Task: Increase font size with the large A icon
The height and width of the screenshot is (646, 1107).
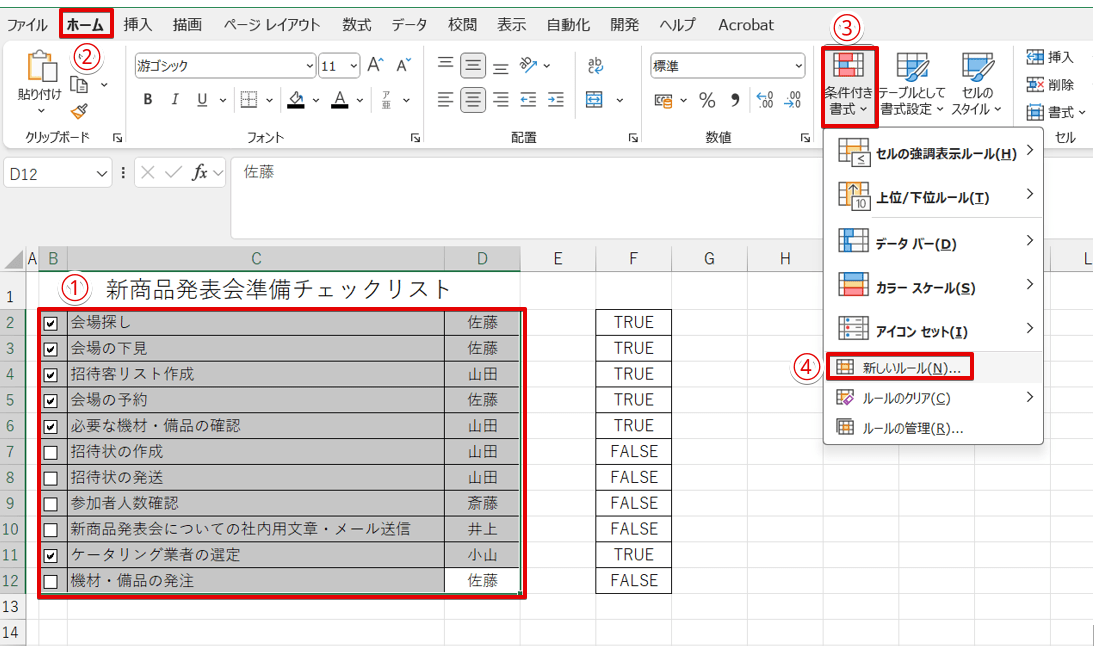Action: coord(376,66)
